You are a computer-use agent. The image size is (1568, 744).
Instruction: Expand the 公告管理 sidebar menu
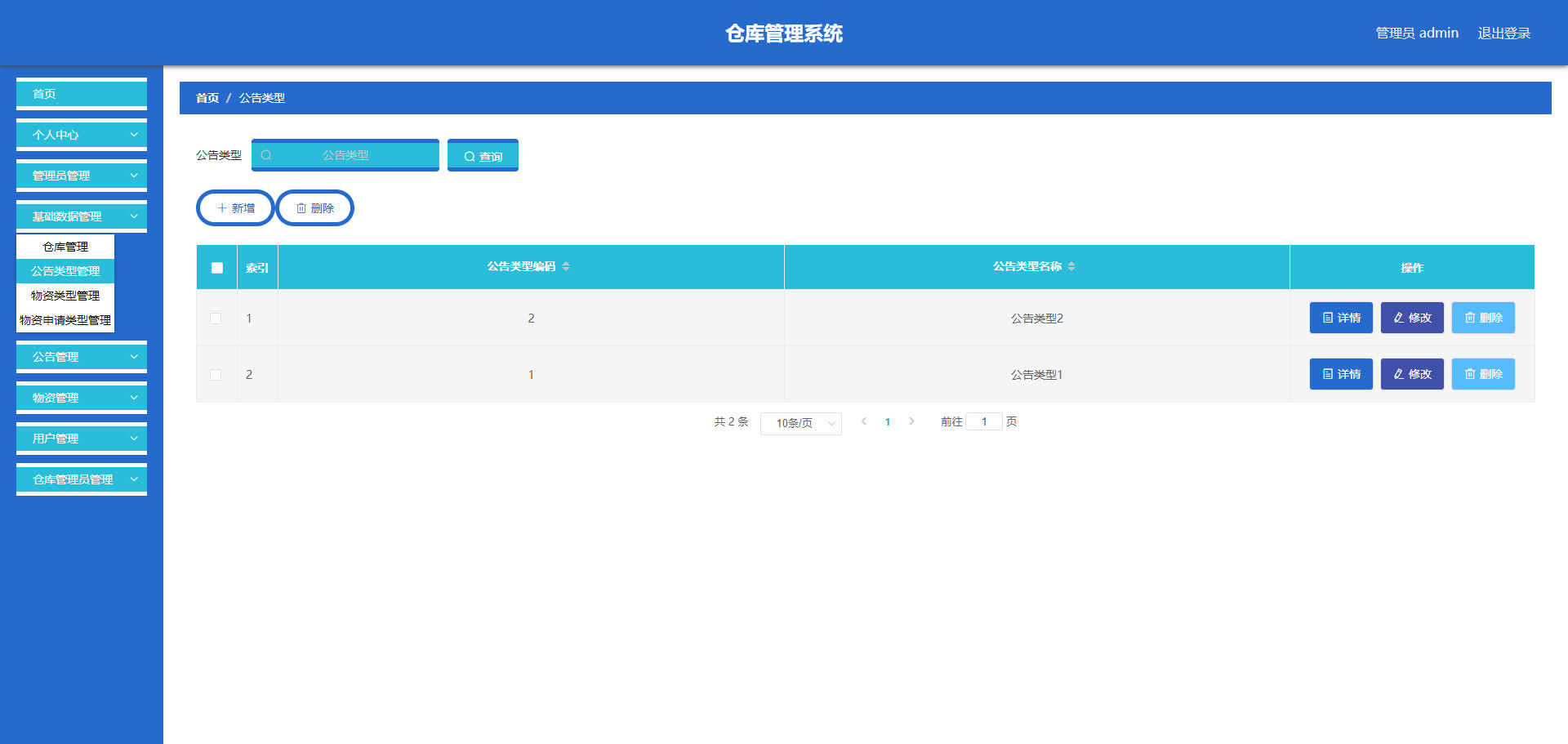[x=82, y=357]
